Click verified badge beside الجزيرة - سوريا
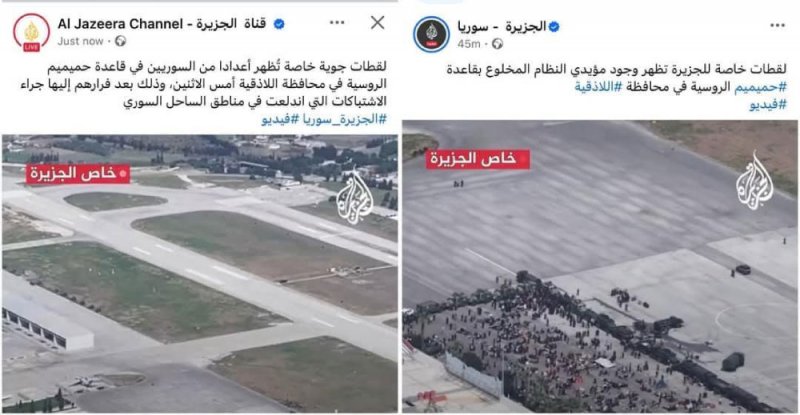Screen dimensions: 800x415 pos(554,27)
